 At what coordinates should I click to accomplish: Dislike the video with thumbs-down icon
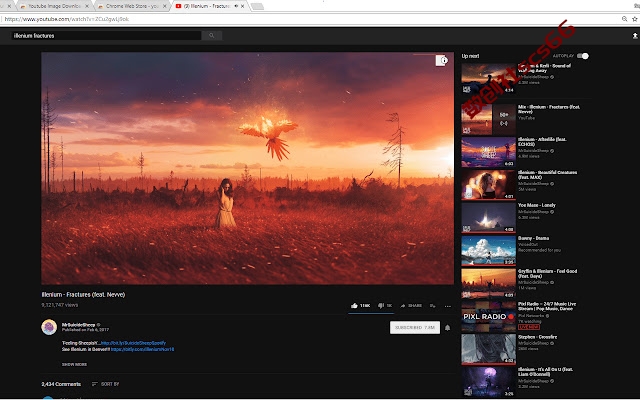[381, 305]
